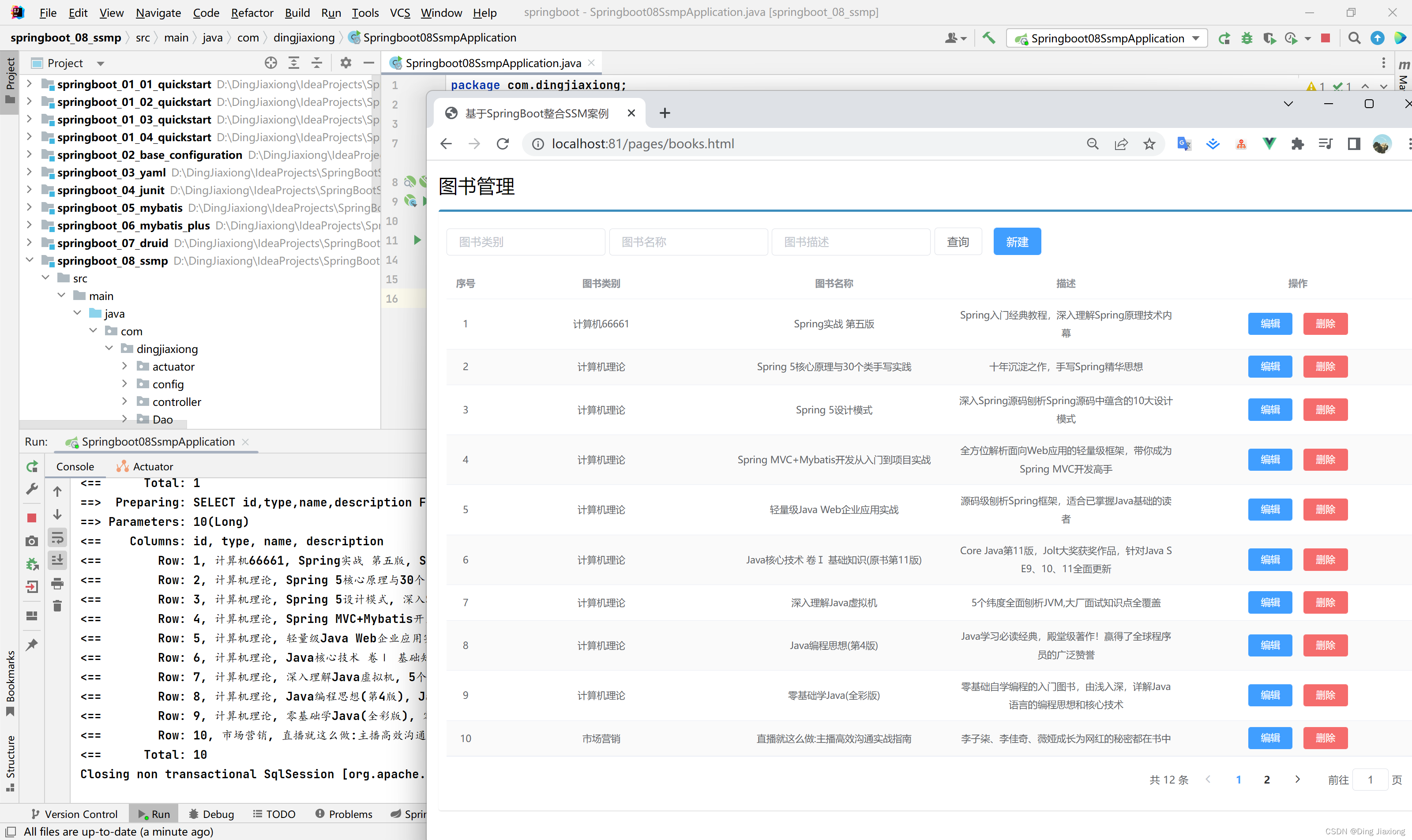
Task: Go to page 2 in pagination
Action: coord(1266,780)
